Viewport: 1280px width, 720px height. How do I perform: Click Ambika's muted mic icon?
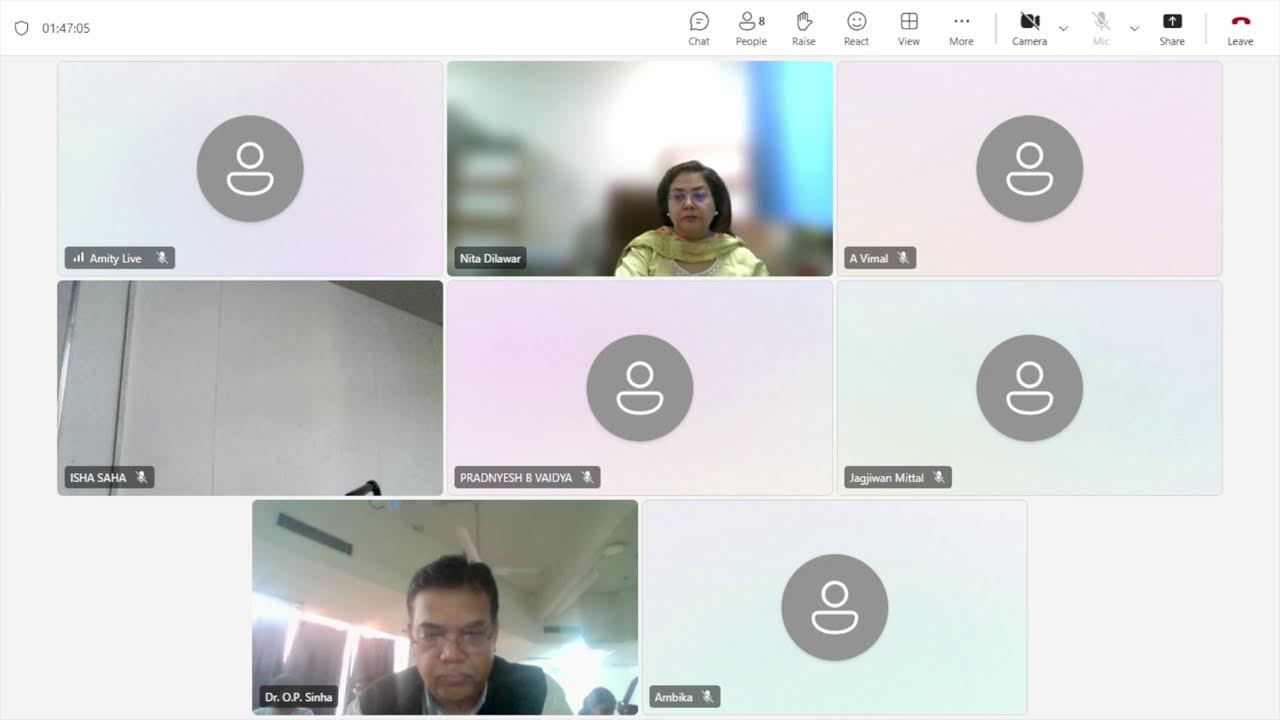pyautogui.click(x=707, y=697)
